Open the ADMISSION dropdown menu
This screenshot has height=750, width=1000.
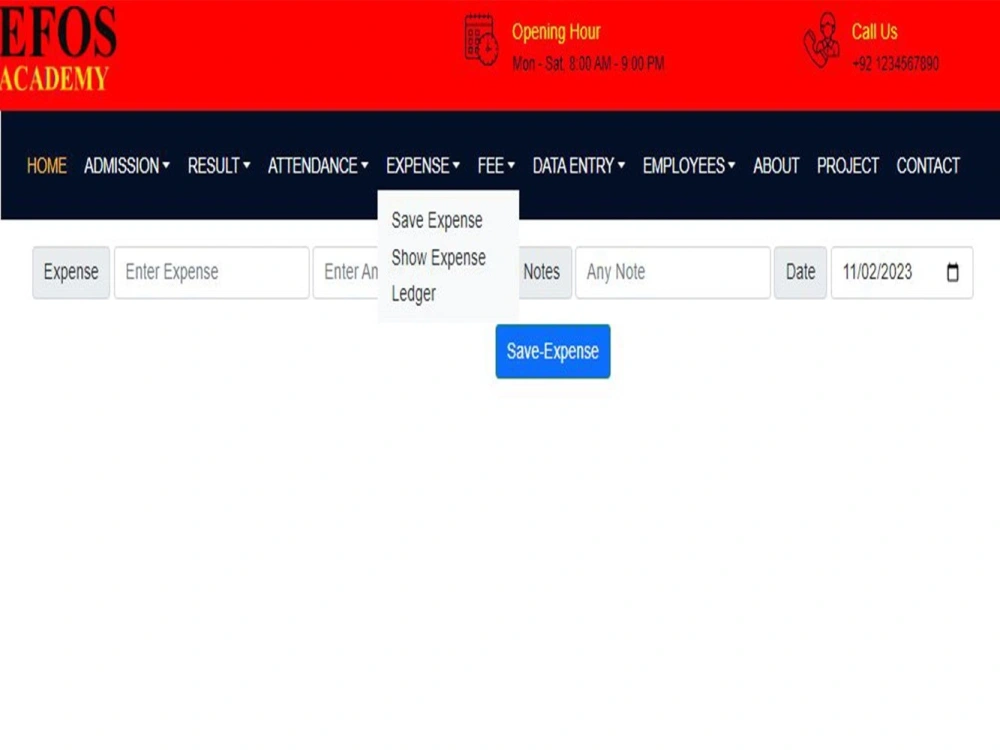pyautogui.click(x=127, y=166)
